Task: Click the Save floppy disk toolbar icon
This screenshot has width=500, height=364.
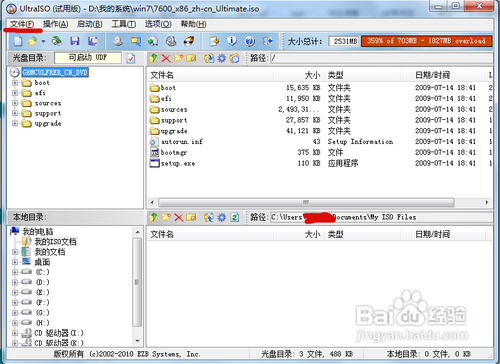Action: (x=75, y=41)
